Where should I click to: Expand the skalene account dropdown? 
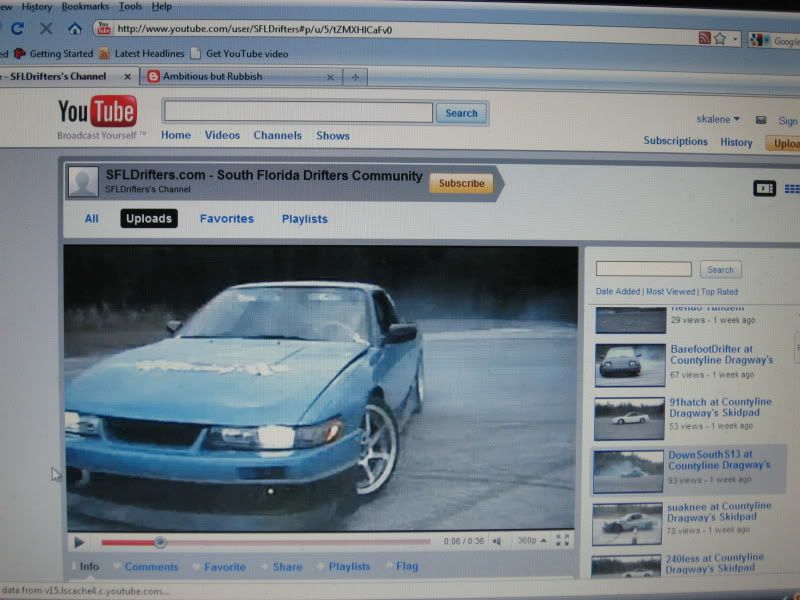pos(718,119)
